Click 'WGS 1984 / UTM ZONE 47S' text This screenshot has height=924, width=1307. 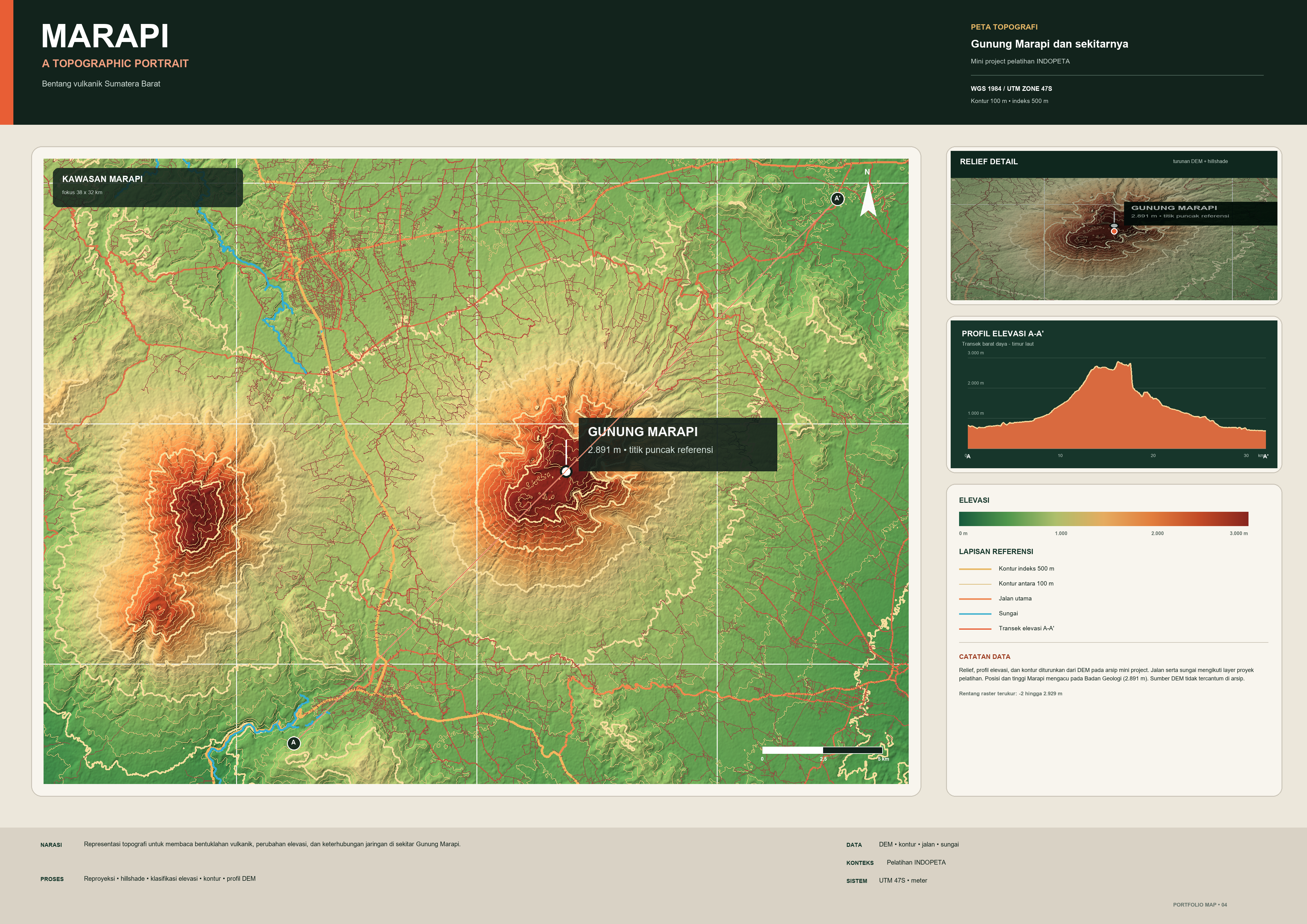coord(1011,89)
